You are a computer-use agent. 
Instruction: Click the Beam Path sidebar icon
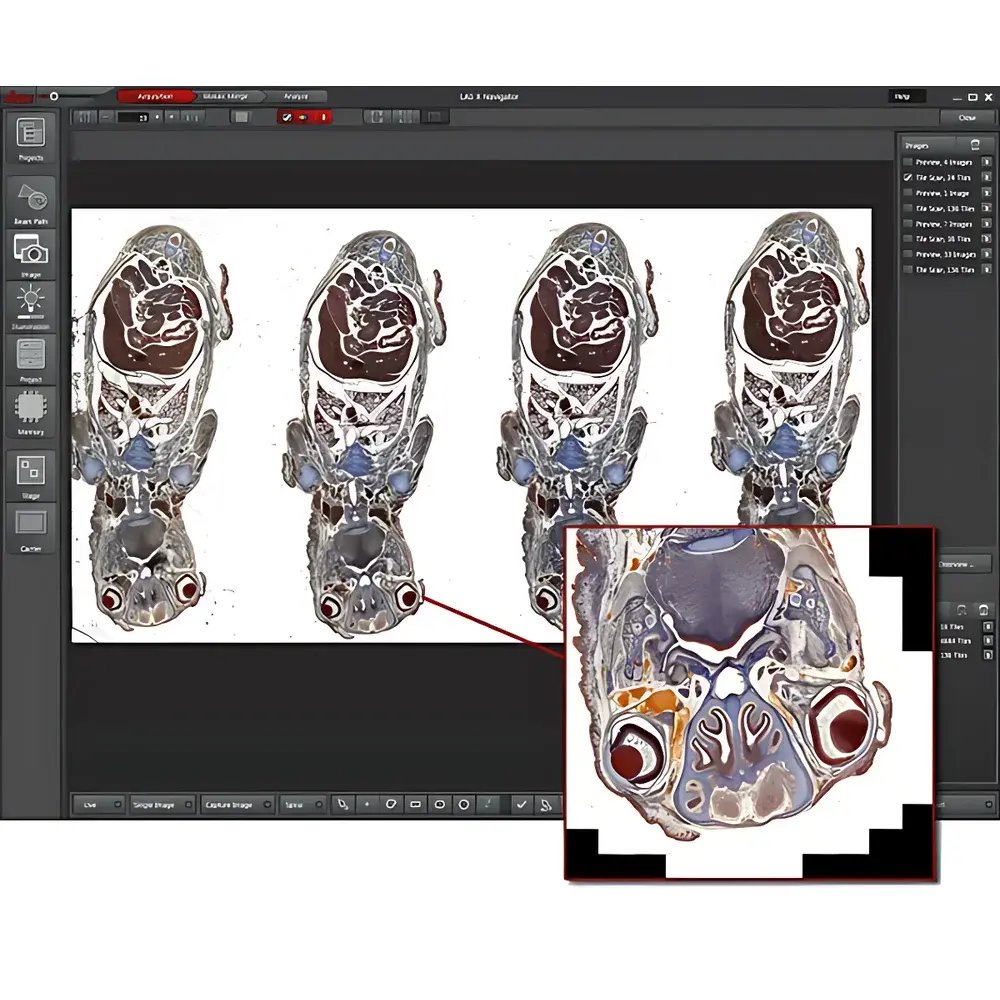(x=31, y=195)
